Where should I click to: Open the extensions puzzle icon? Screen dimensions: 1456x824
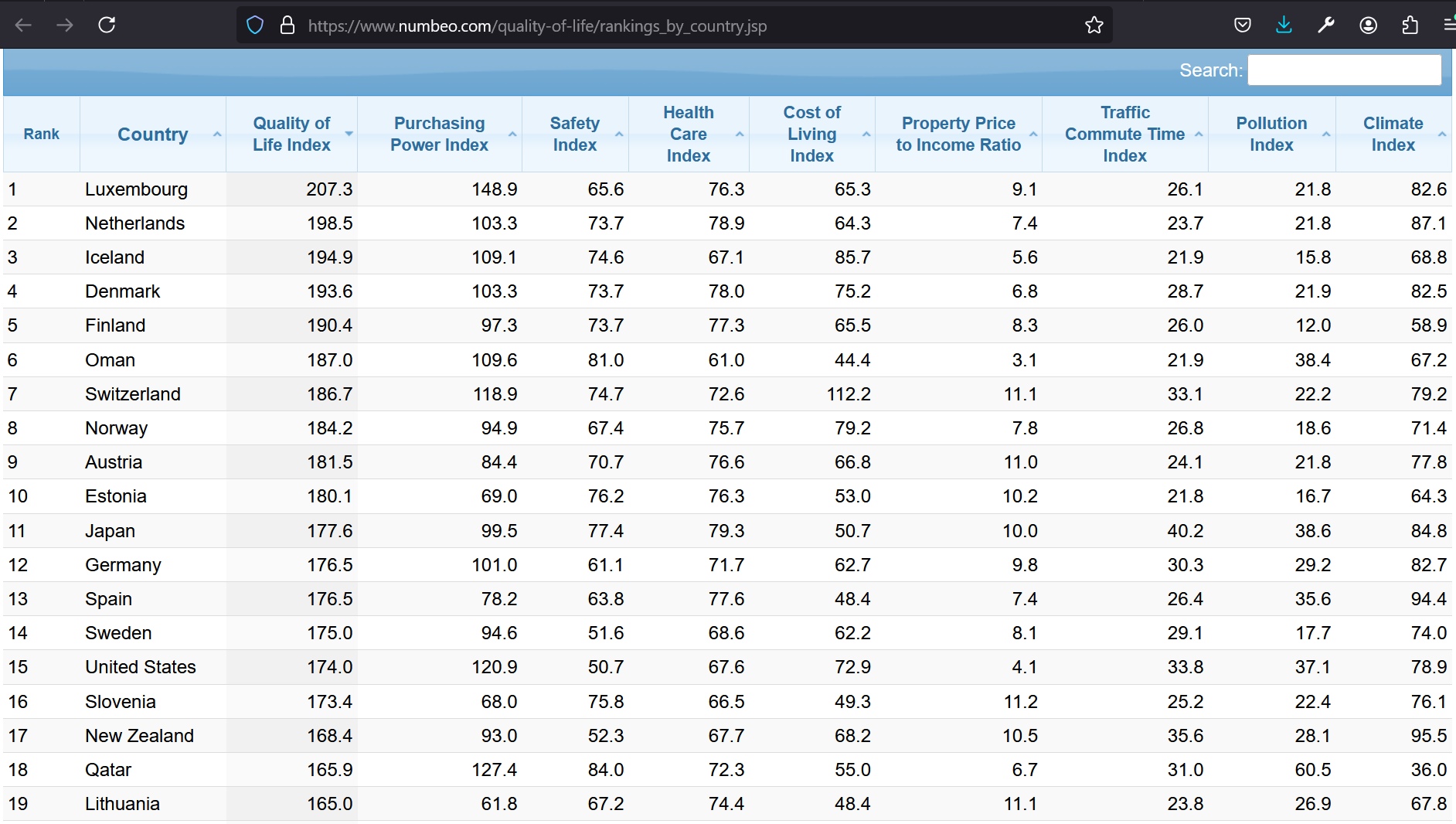click(x=1410, y=26)
